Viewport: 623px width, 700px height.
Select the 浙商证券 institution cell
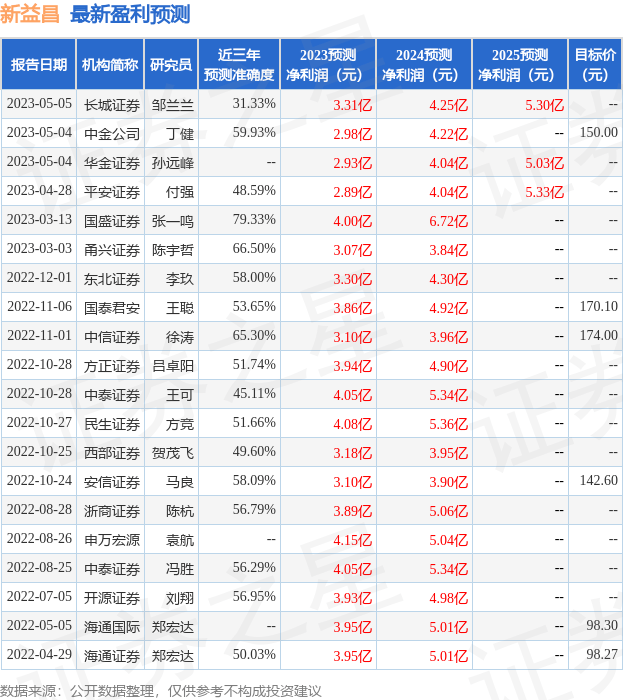112,511
